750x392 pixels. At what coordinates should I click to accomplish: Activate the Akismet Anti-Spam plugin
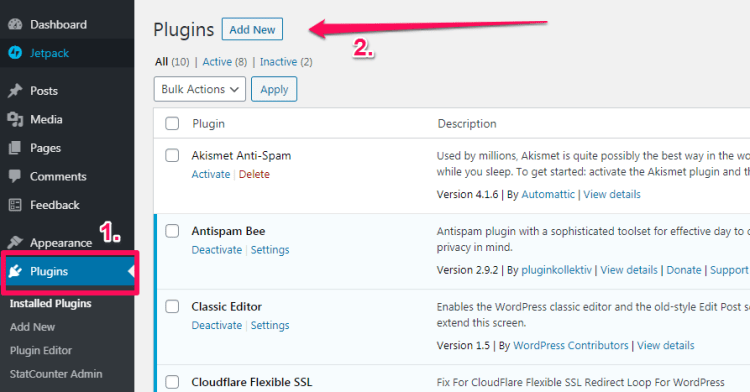click(210, 174)
